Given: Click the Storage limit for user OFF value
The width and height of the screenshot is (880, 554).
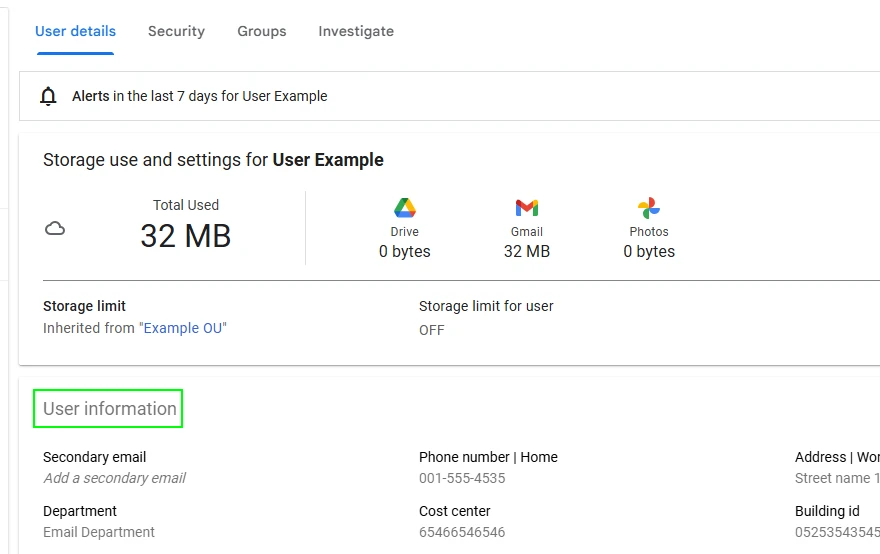Looking at the screenshot, I should pos(432,330).
